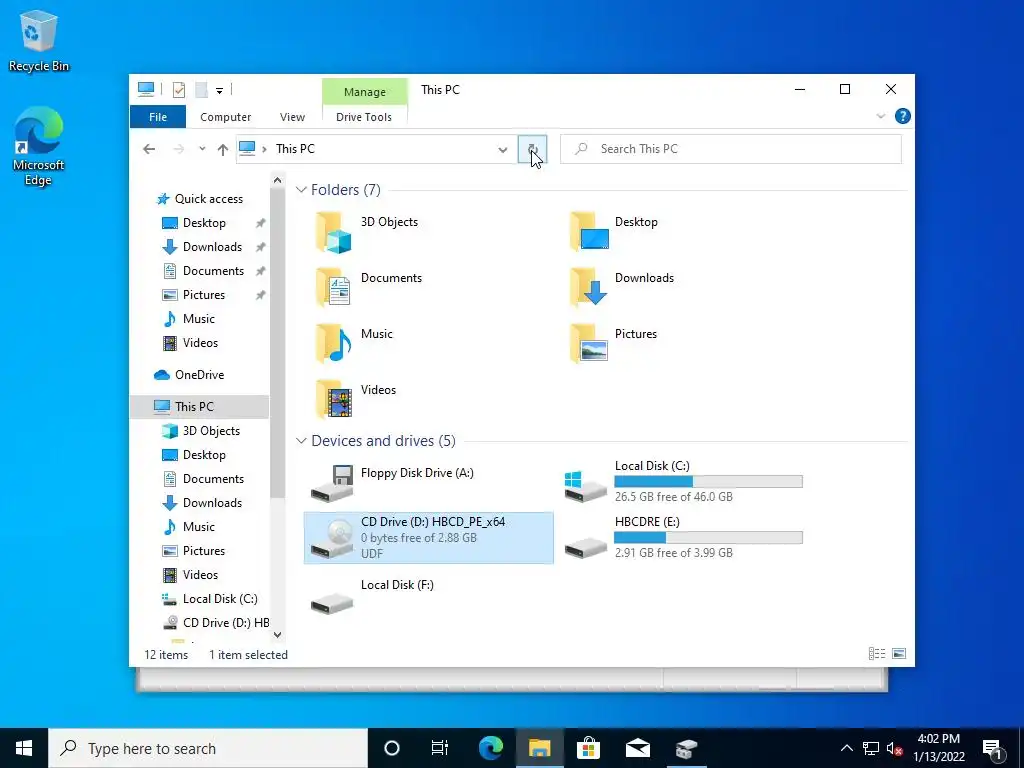
Task: Click the network tray icon
Action: point(871,748)
